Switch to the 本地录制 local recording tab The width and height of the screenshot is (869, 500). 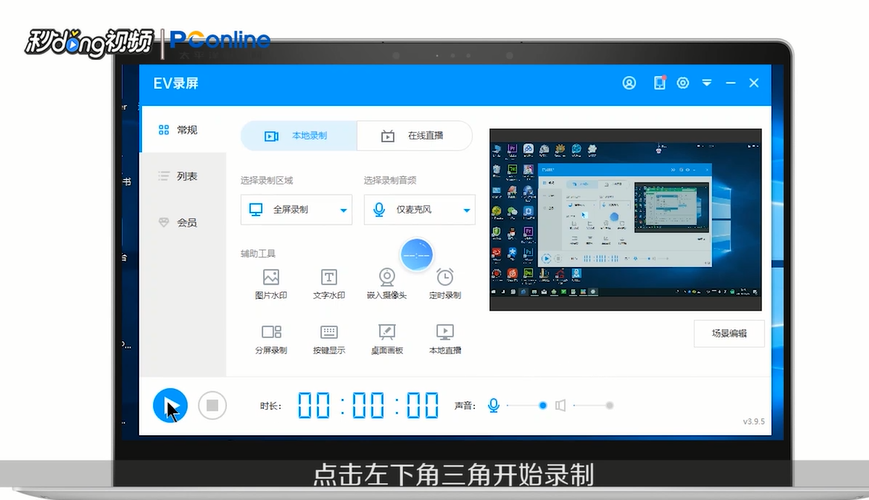[299, 136]
